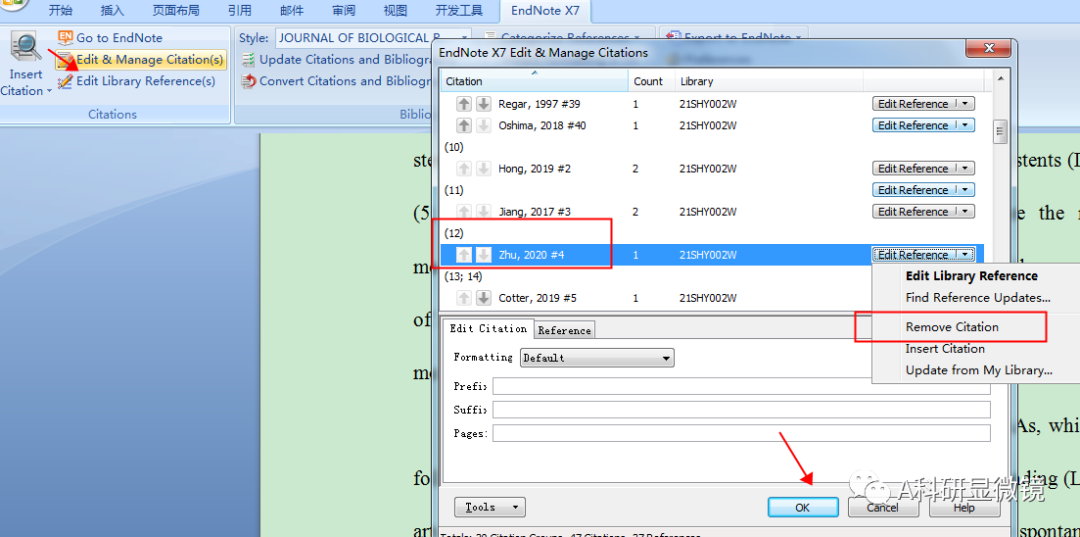The height and width of the screenshot is (537, 1080).
Task: Switch to Reference tab in dialog
Action: click(x=564, y=330)
